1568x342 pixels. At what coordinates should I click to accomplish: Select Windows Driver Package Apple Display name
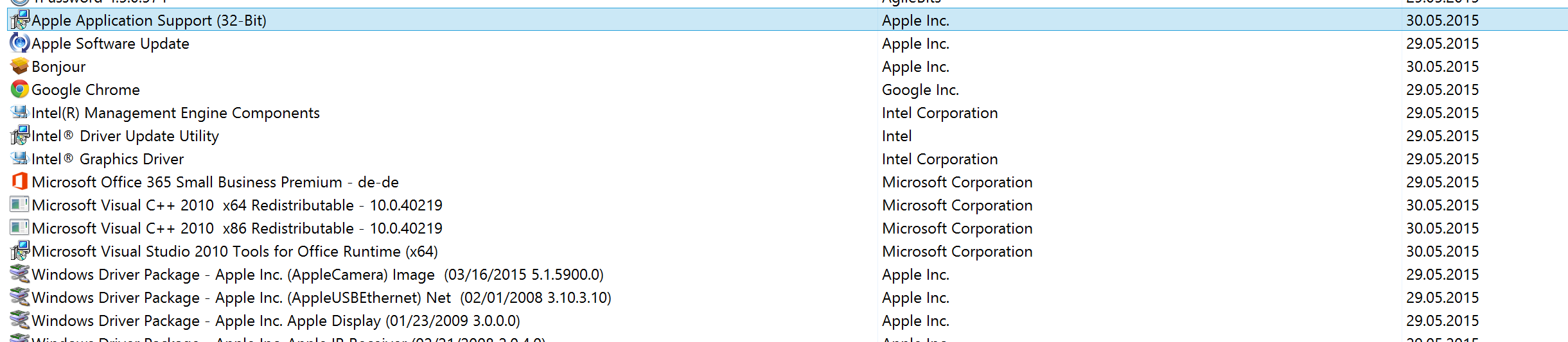point(276,321)
